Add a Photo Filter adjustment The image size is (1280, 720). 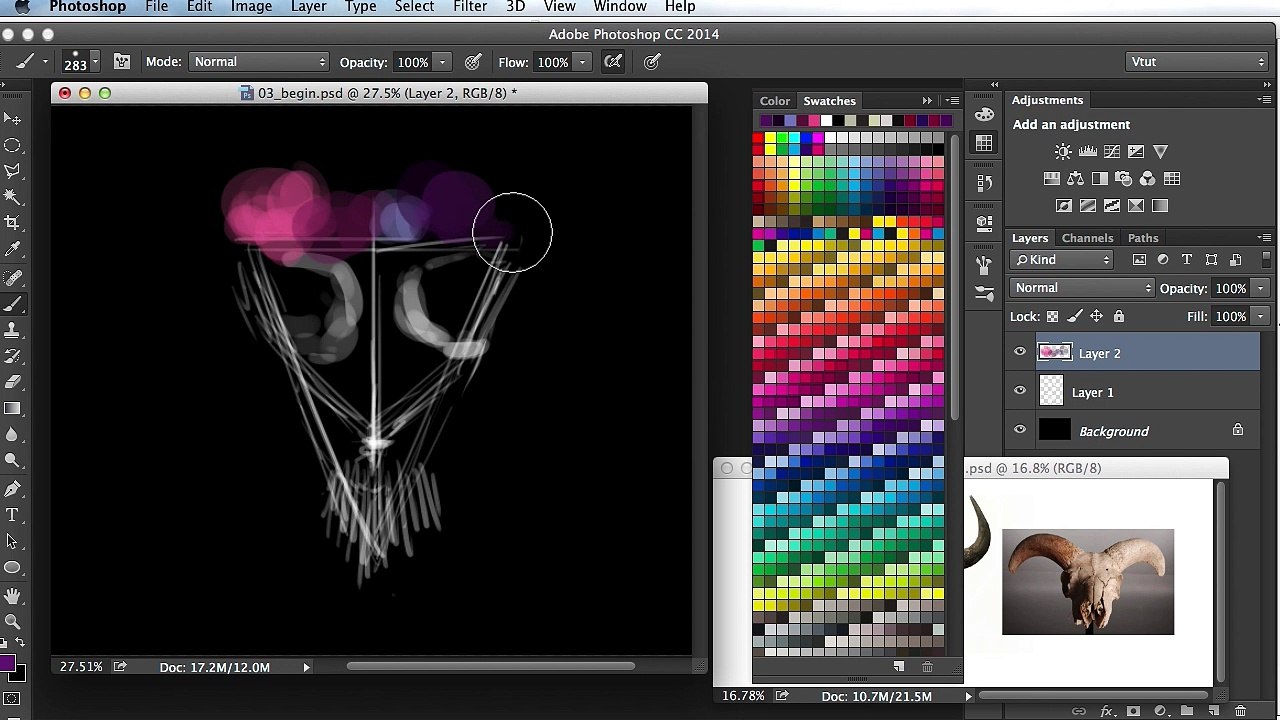(x=1124, y=179)
